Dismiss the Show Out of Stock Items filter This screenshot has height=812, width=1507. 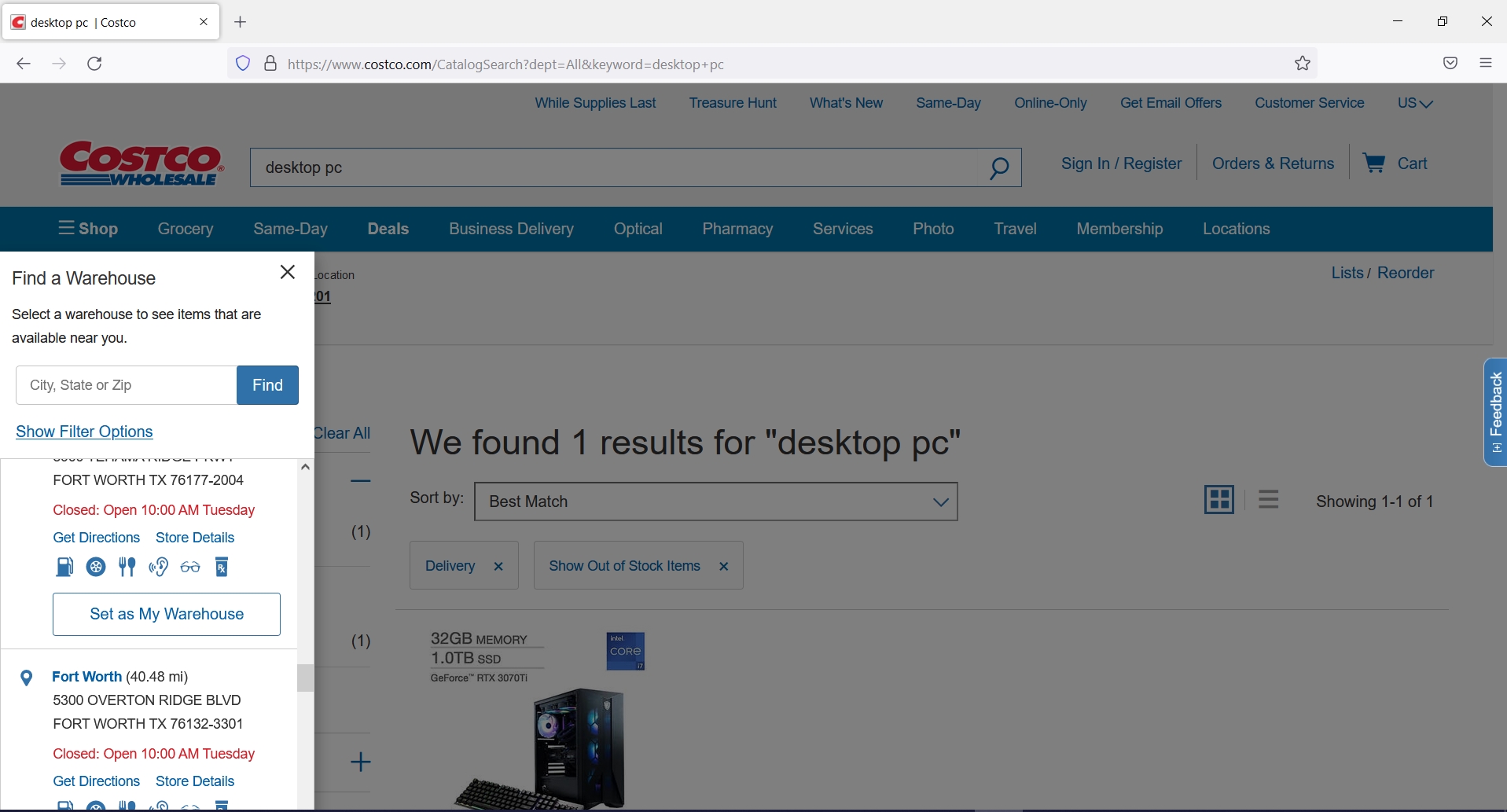pos(723,565)
